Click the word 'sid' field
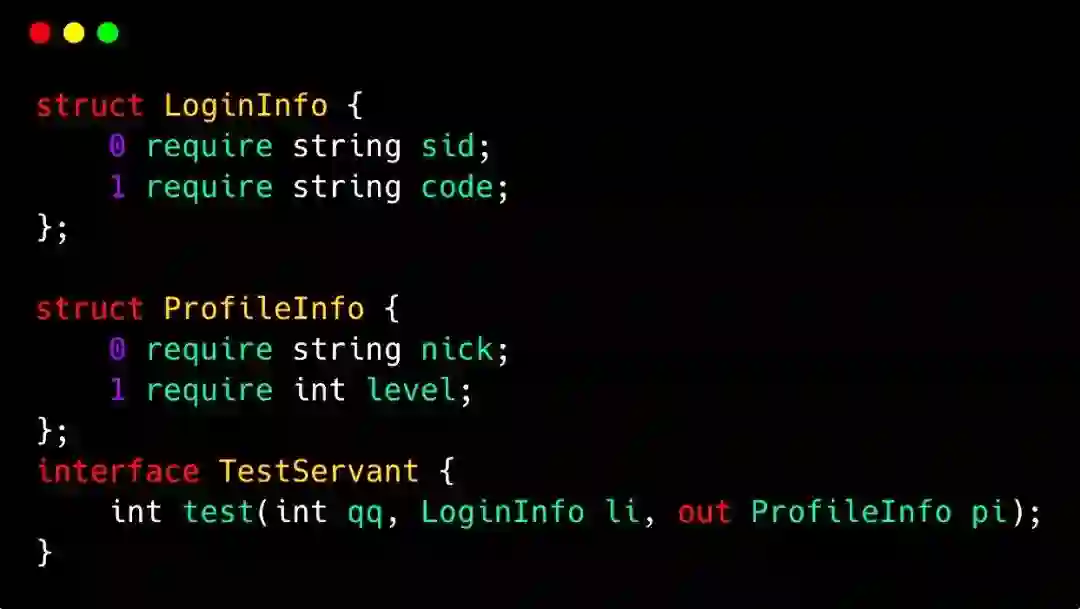The height and width of the screenshot is (609, 1080). 448,146
